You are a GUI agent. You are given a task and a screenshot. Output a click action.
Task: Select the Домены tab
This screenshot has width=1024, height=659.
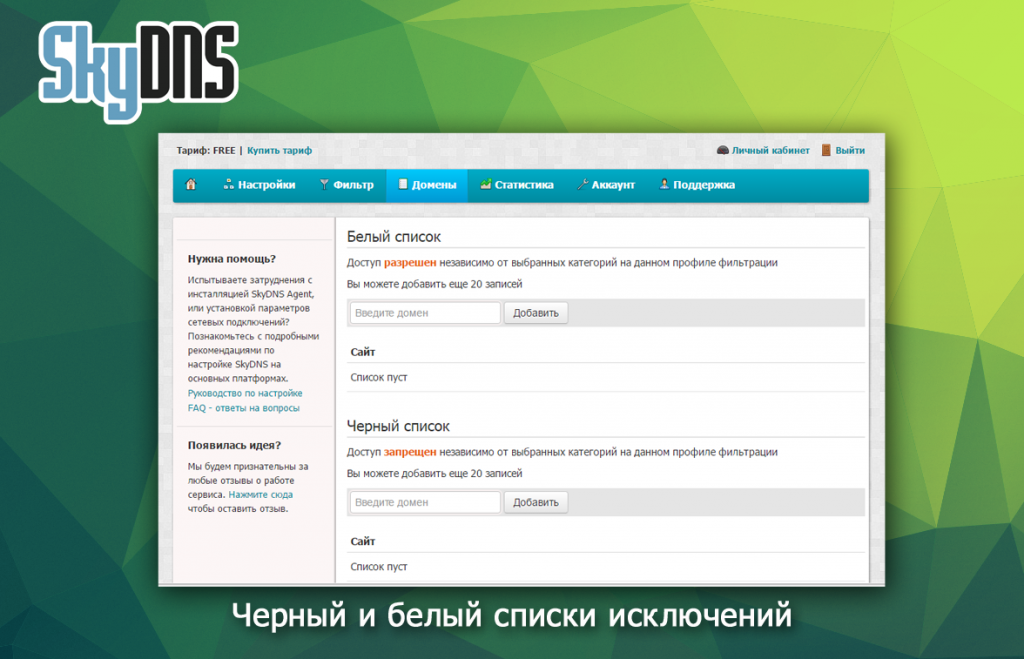(x=427, y=185)
